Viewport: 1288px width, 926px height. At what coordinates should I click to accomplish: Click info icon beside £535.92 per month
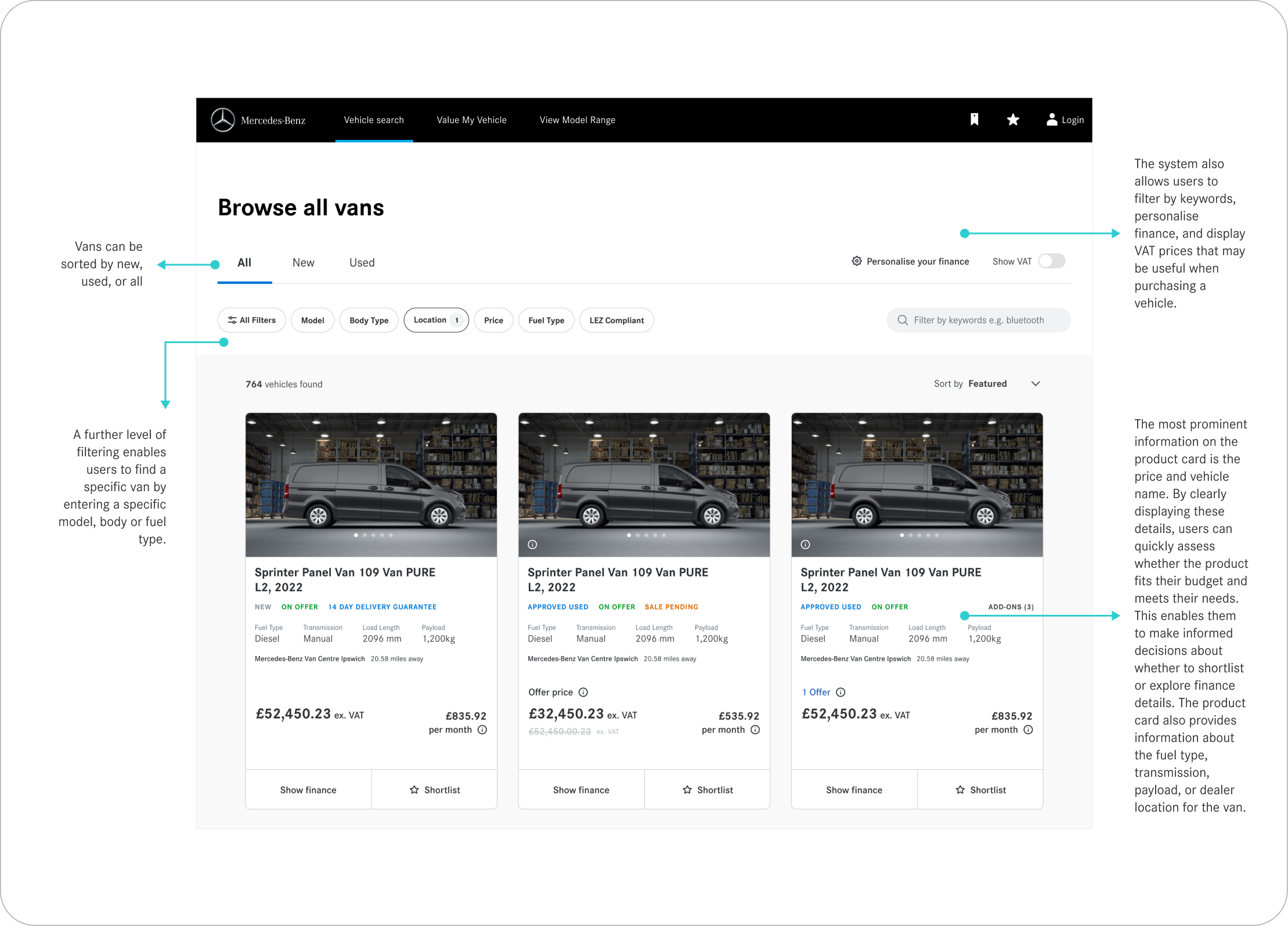pyautogui.click(x=755, y=730)
